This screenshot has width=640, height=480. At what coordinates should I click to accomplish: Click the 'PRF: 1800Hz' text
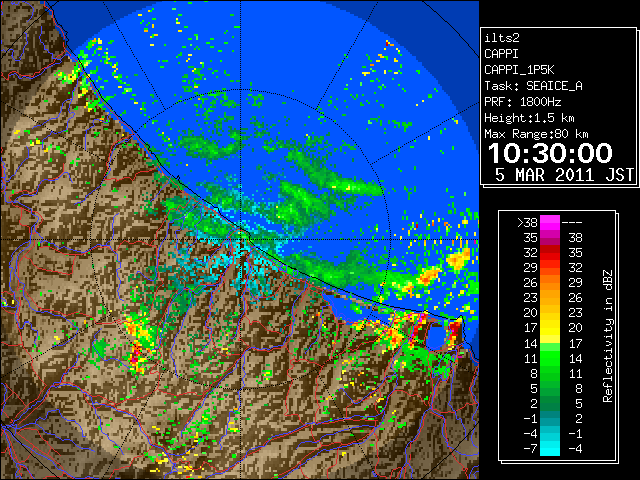pyautogui.click(x=523, y=102)
